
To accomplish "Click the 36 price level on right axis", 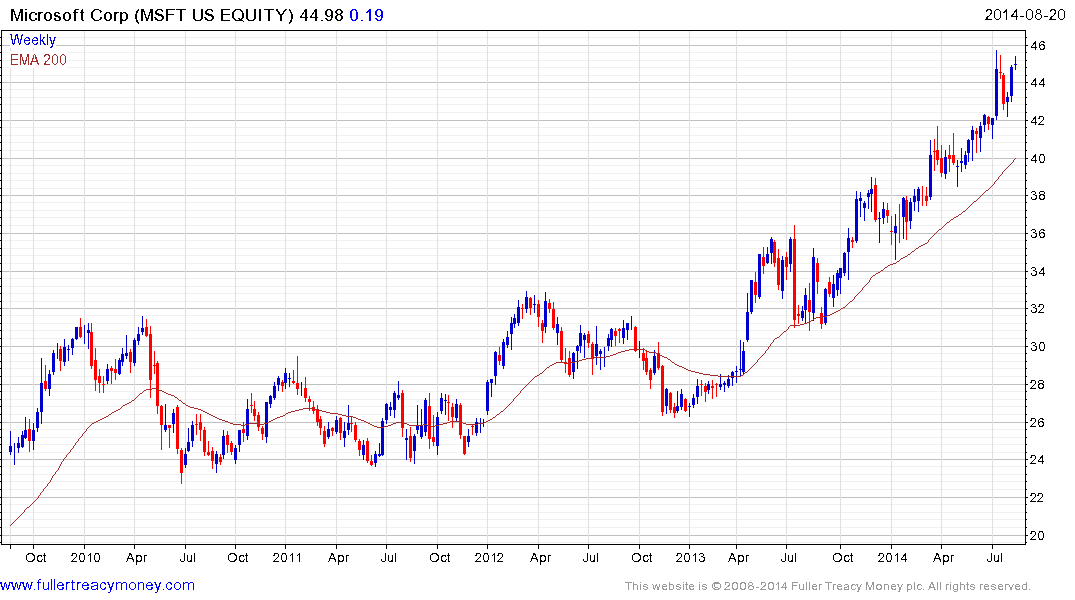I will 1039,234.
